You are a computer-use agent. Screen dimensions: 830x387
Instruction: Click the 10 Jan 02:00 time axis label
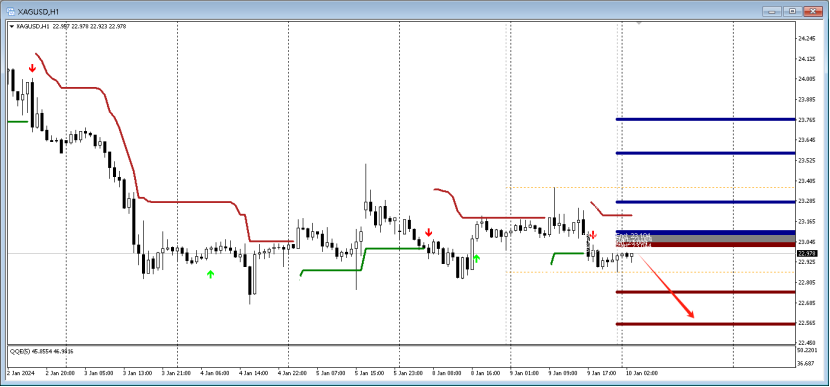[642, 373]
